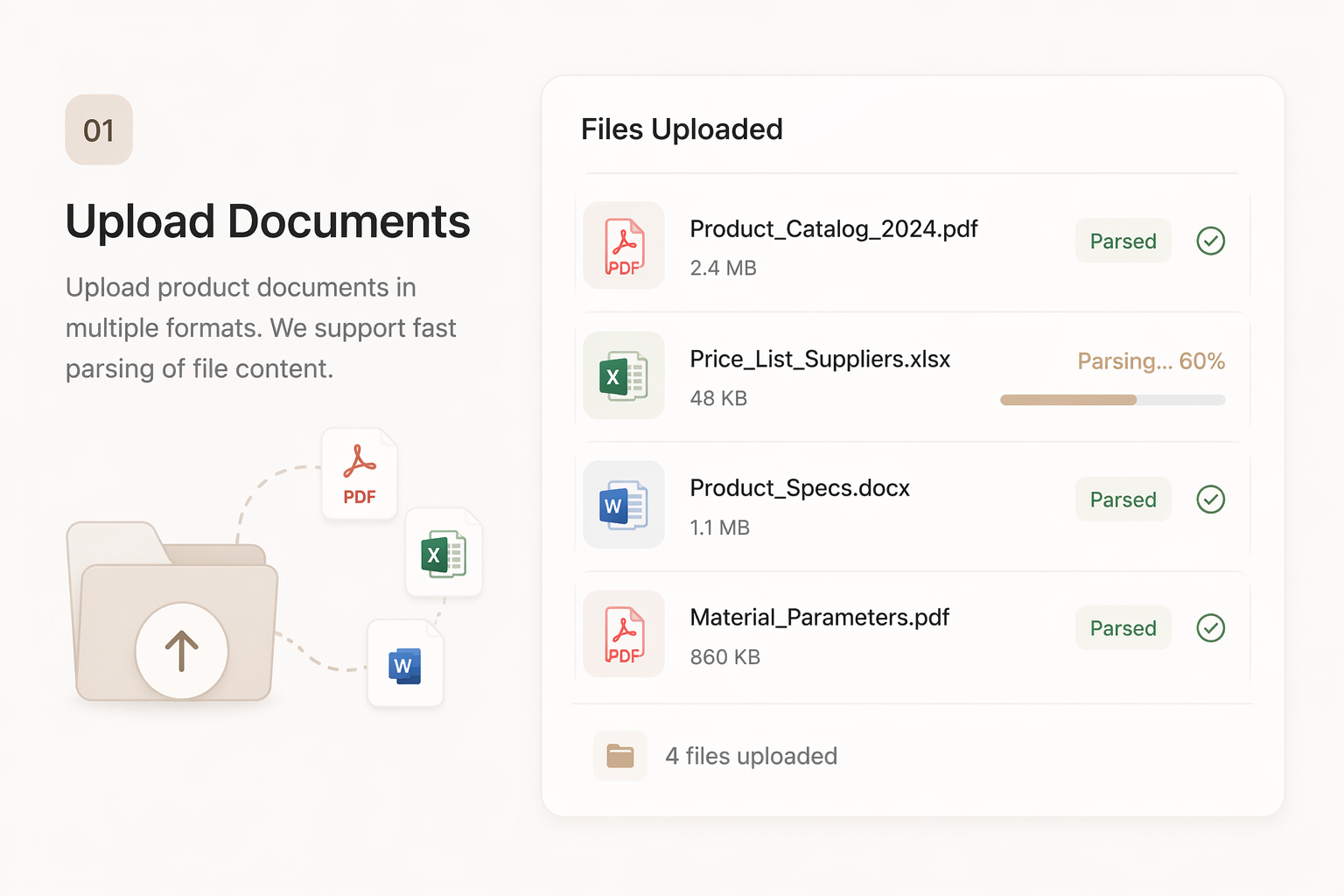Image resolution: width=1344 pixels, height=896 pixels.
Task: Select the file name Product_Specs.docx
Action: click(800, 488)
